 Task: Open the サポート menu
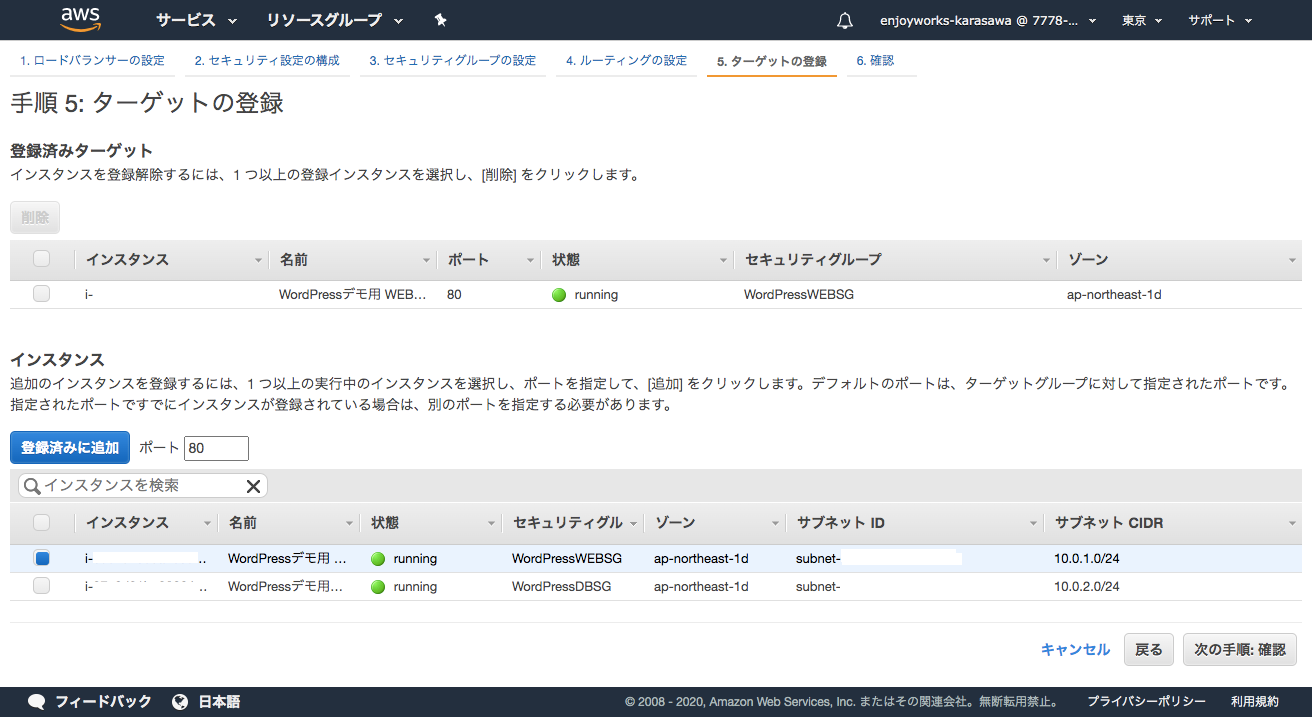click(x=1219, y=20)
